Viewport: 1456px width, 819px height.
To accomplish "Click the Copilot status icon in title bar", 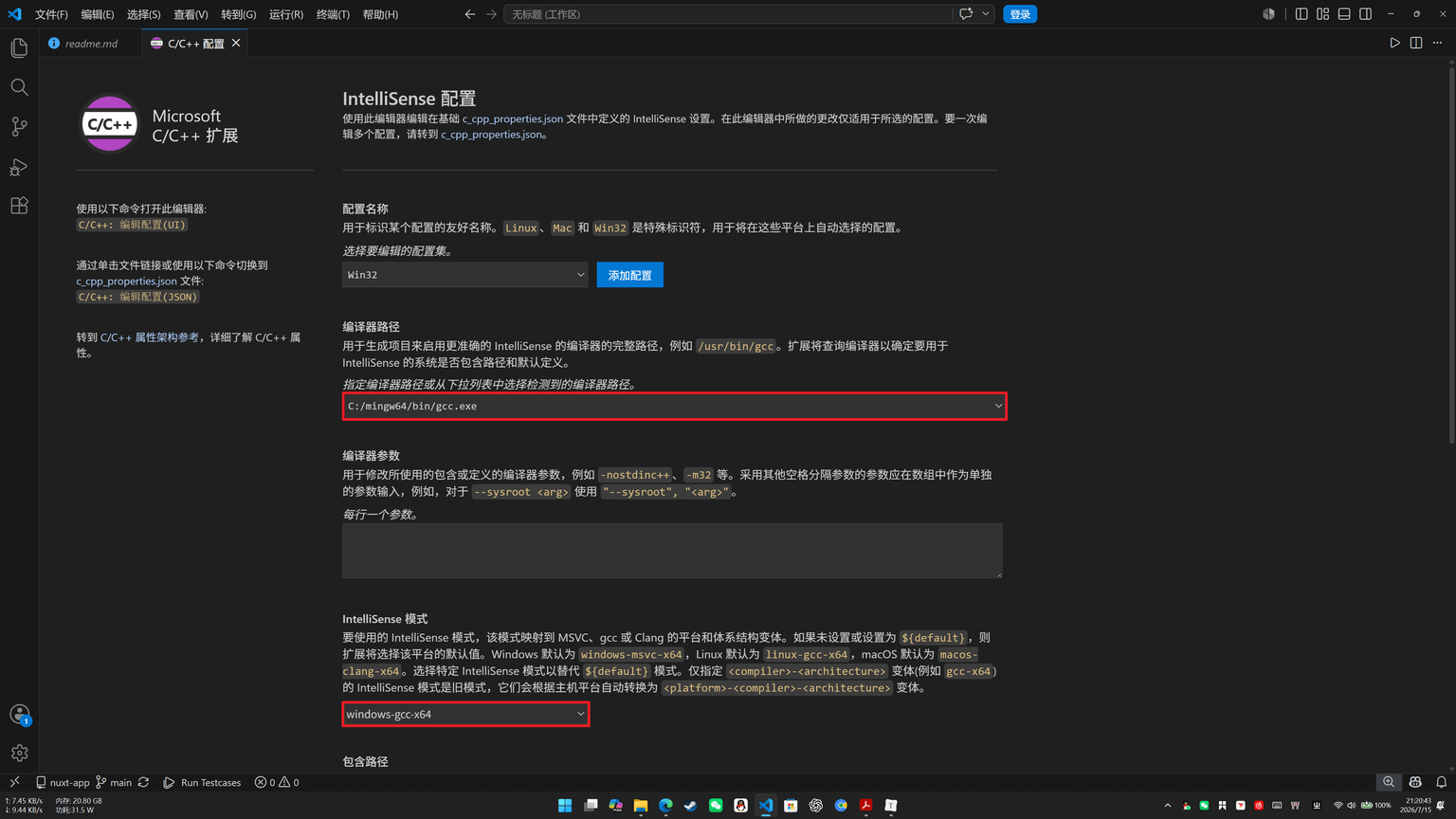I will point(1268,14).
